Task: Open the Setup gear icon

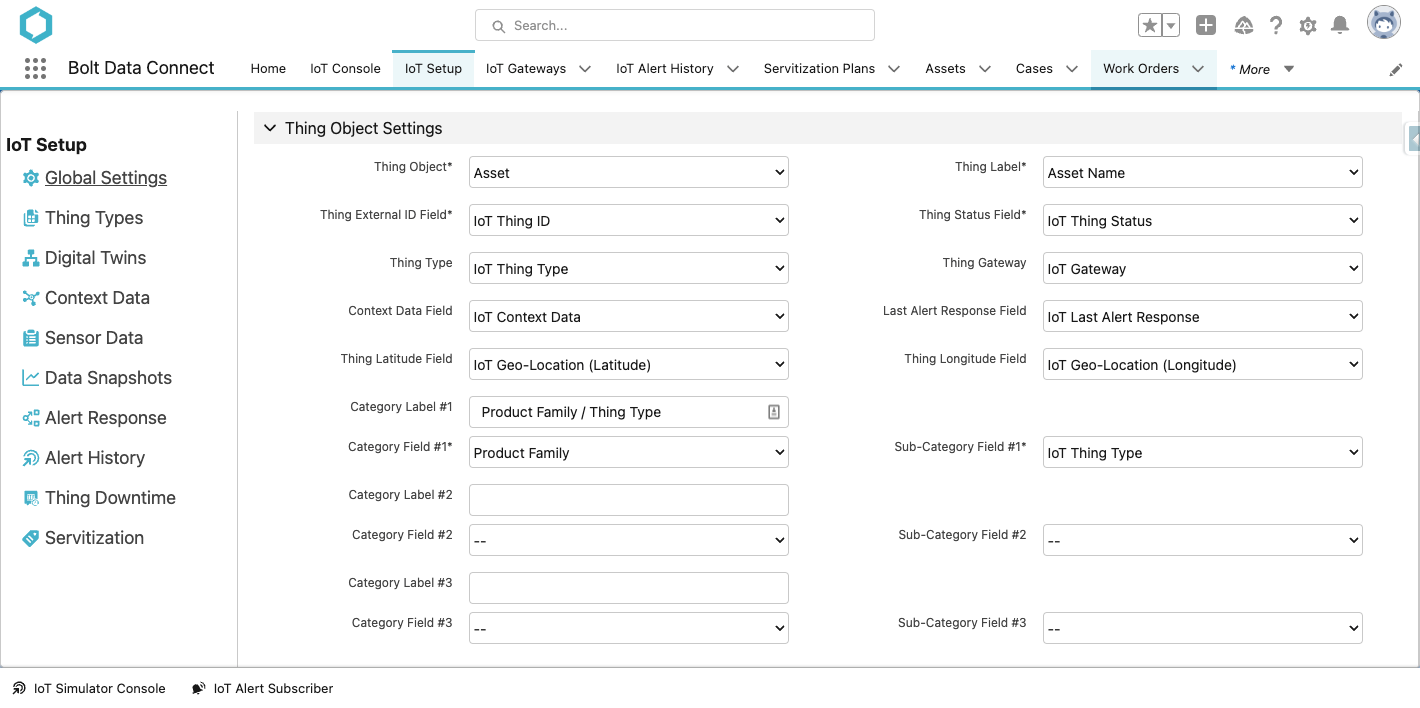Action: (1308, 26)
